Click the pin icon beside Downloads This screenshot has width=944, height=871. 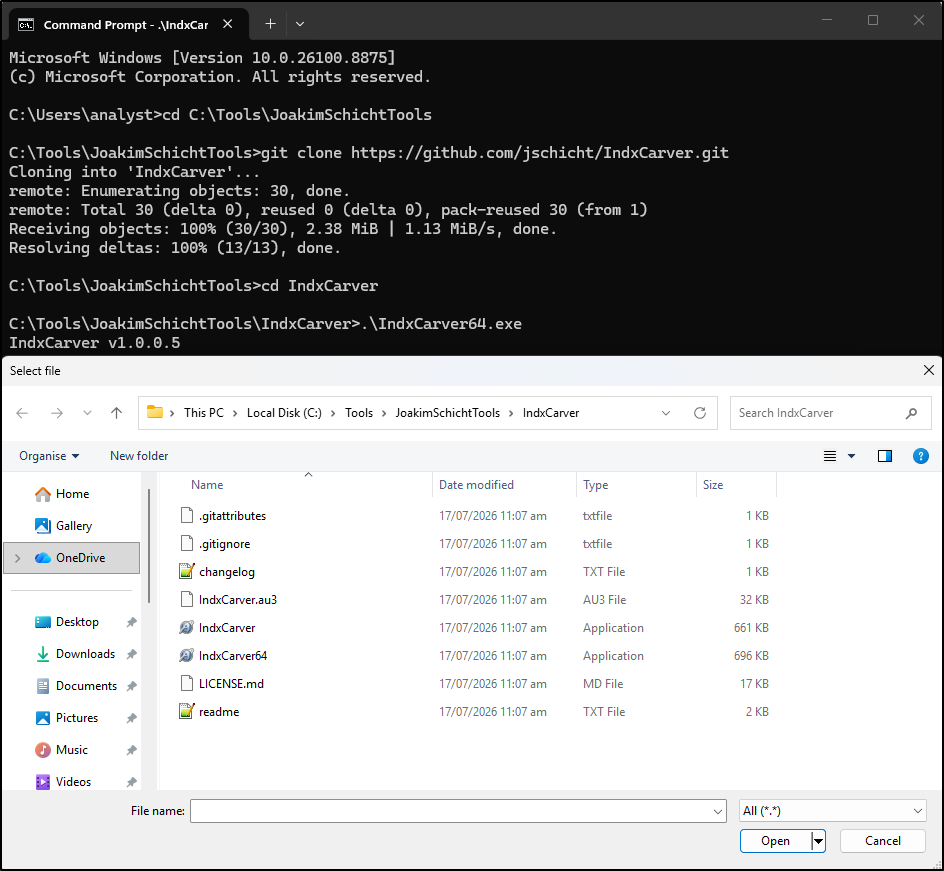pos(131,654)
